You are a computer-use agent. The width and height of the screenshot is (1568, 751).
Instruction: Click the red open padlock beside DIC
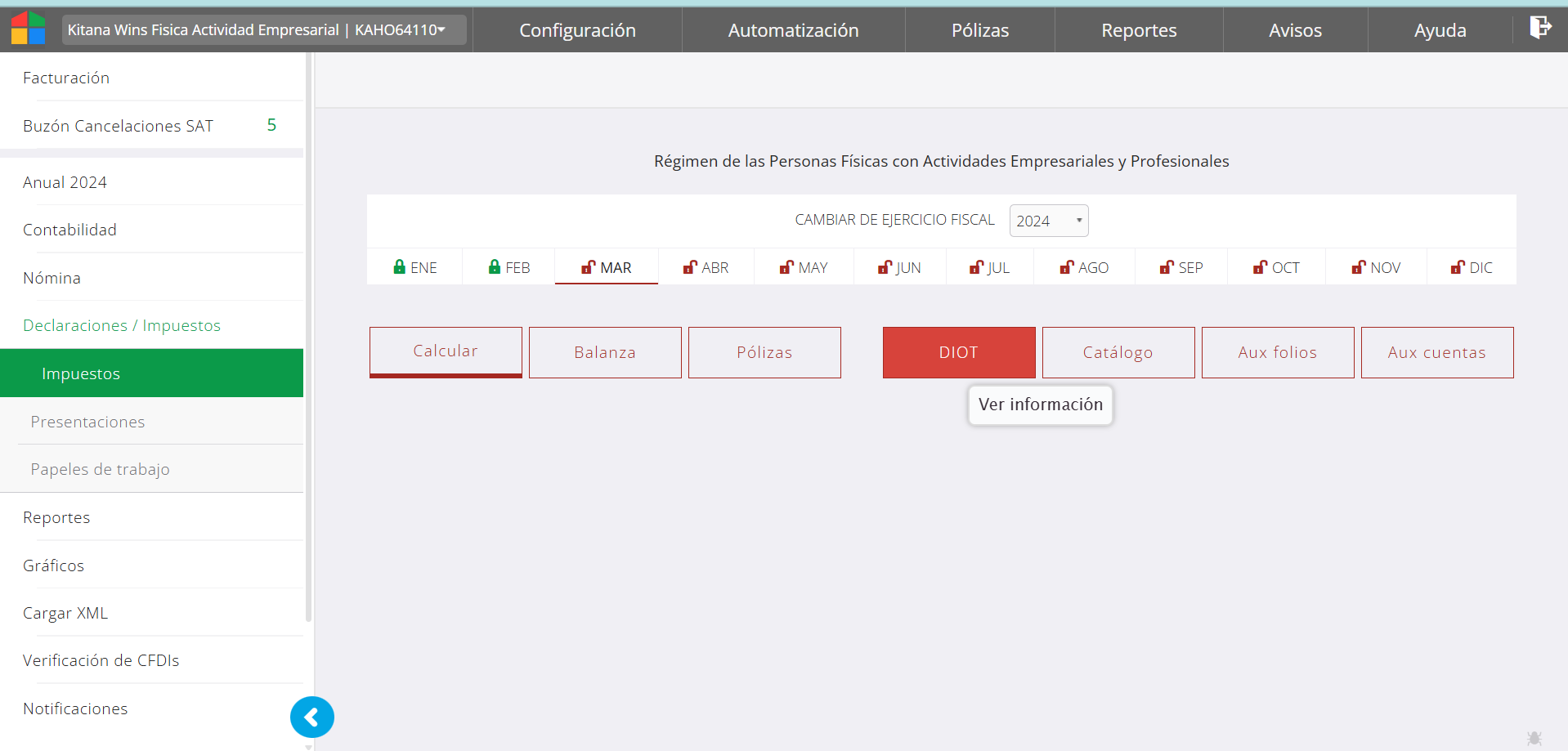(1458, 267)
